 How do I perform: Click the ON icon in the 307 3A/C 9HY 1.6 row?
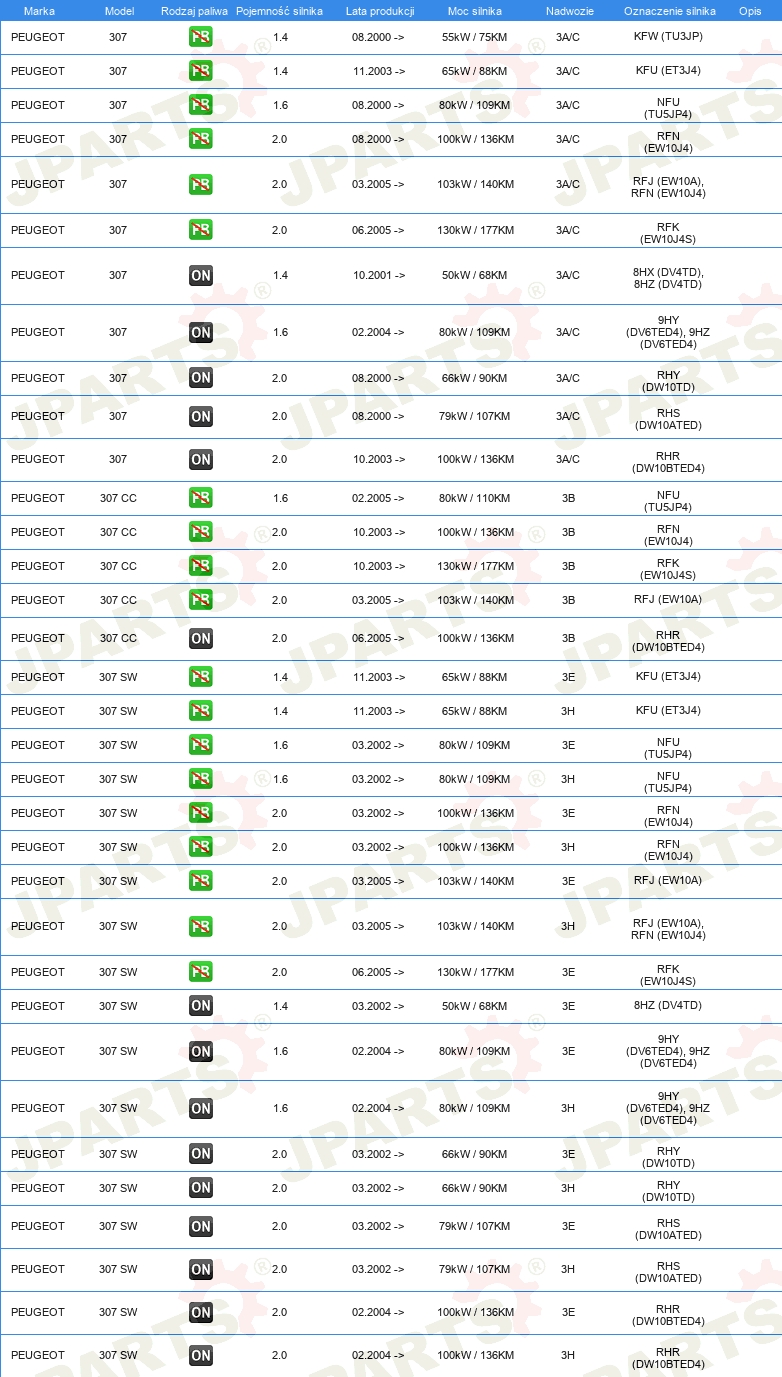click(x=201, y=332)
